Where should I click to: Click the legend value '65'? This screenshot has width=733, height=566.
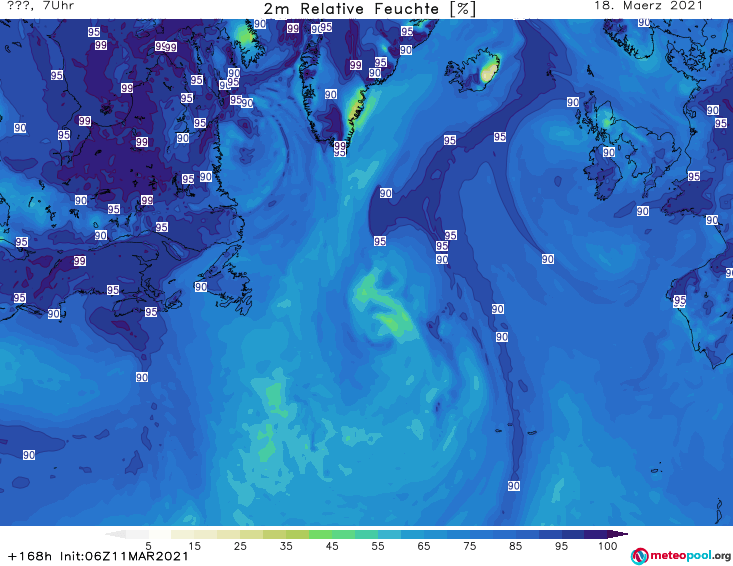(x=424, y=546)
